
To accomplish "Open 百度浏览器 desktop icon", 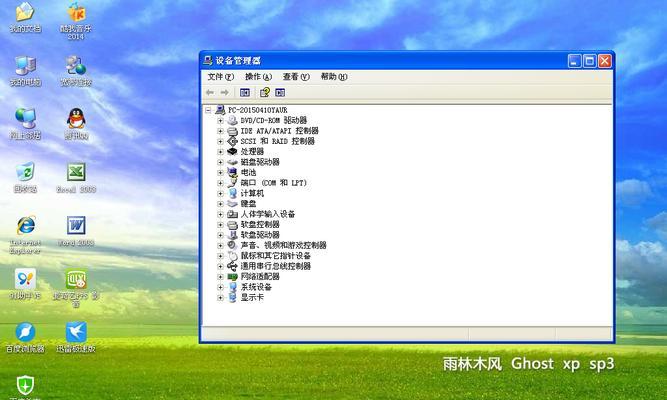I will click(x=25, y=338).
